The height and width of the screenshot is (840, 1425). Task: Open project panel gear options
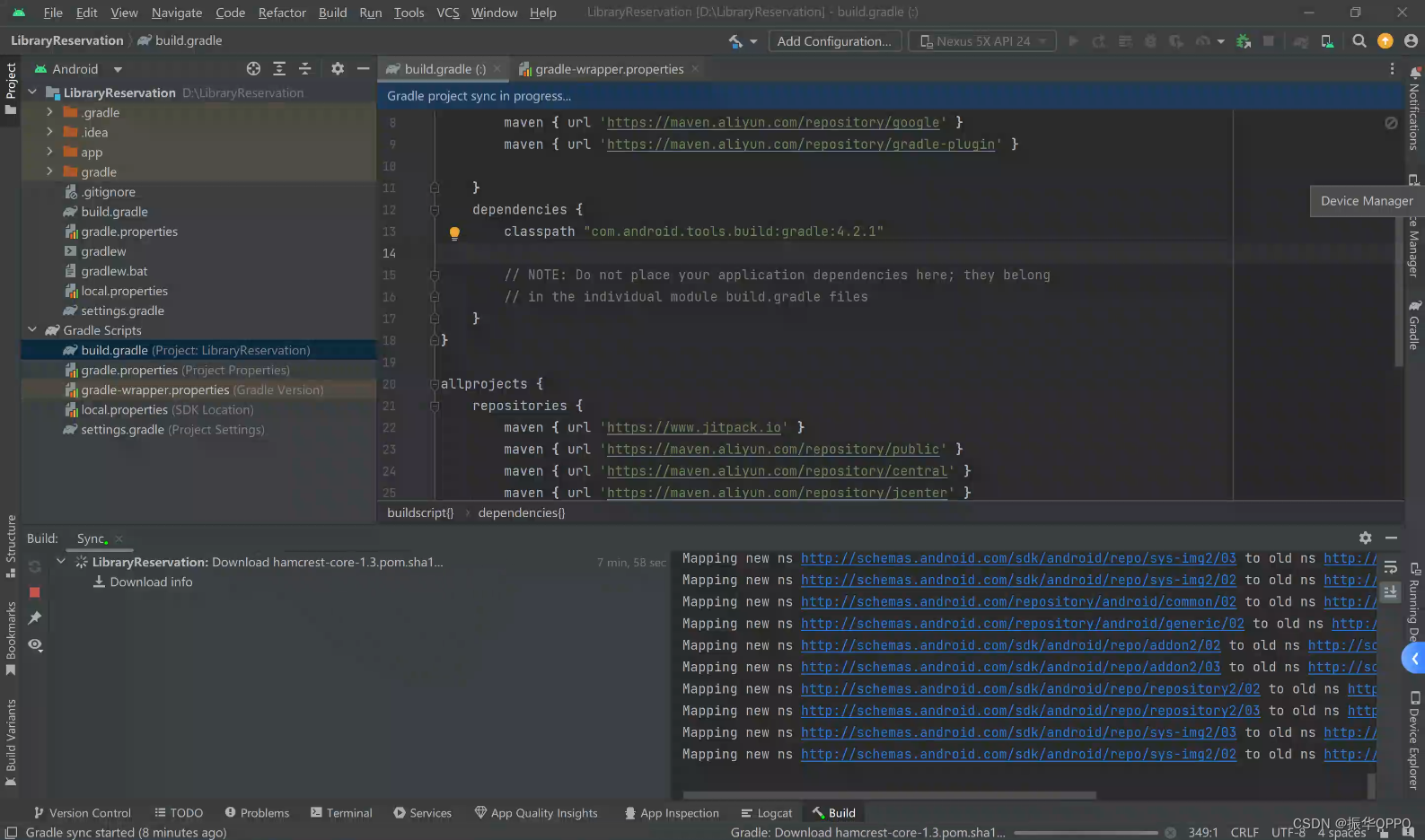(338, 69)
